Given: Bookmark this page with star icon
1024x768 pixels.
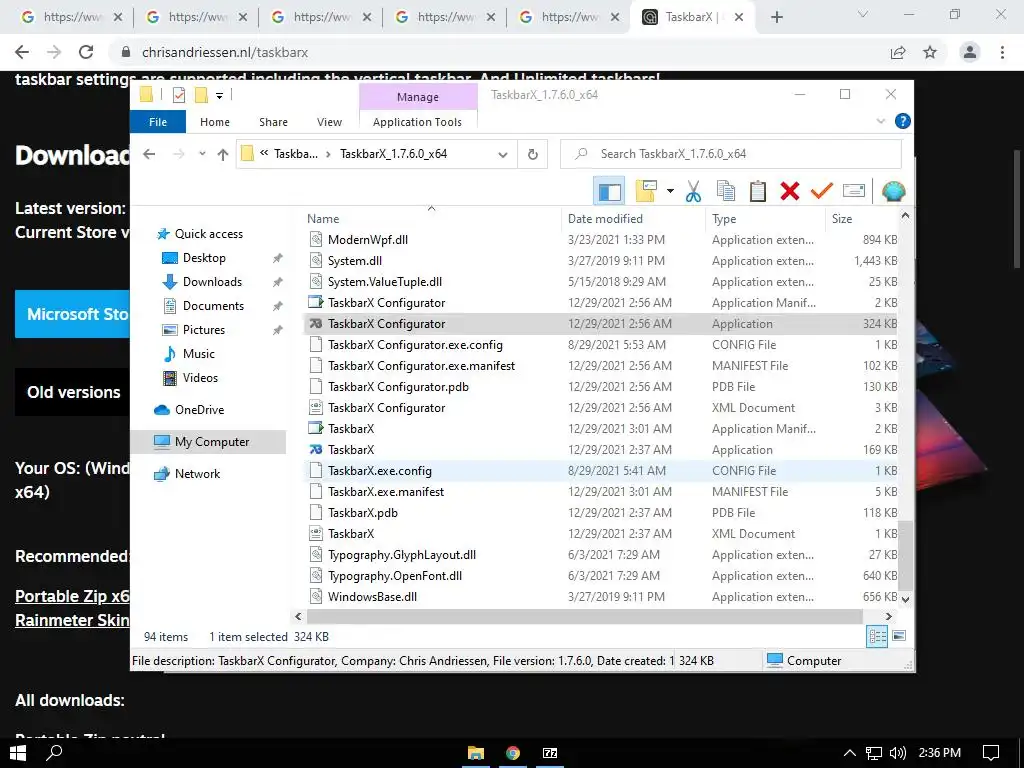Looking at the screenshot, I should click(930, 52).
